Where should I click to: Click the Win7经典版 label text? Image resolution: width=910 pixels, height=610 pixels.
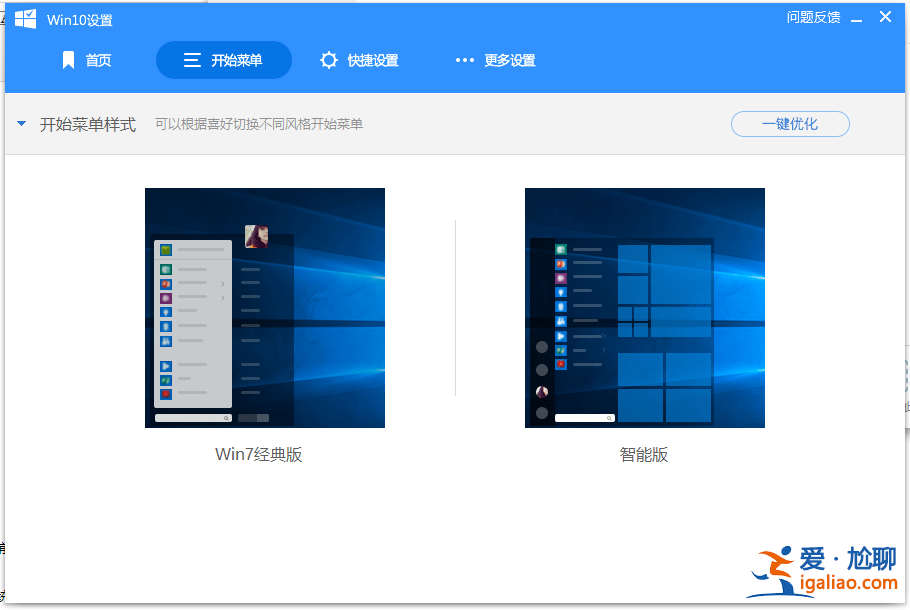(257, 454)
